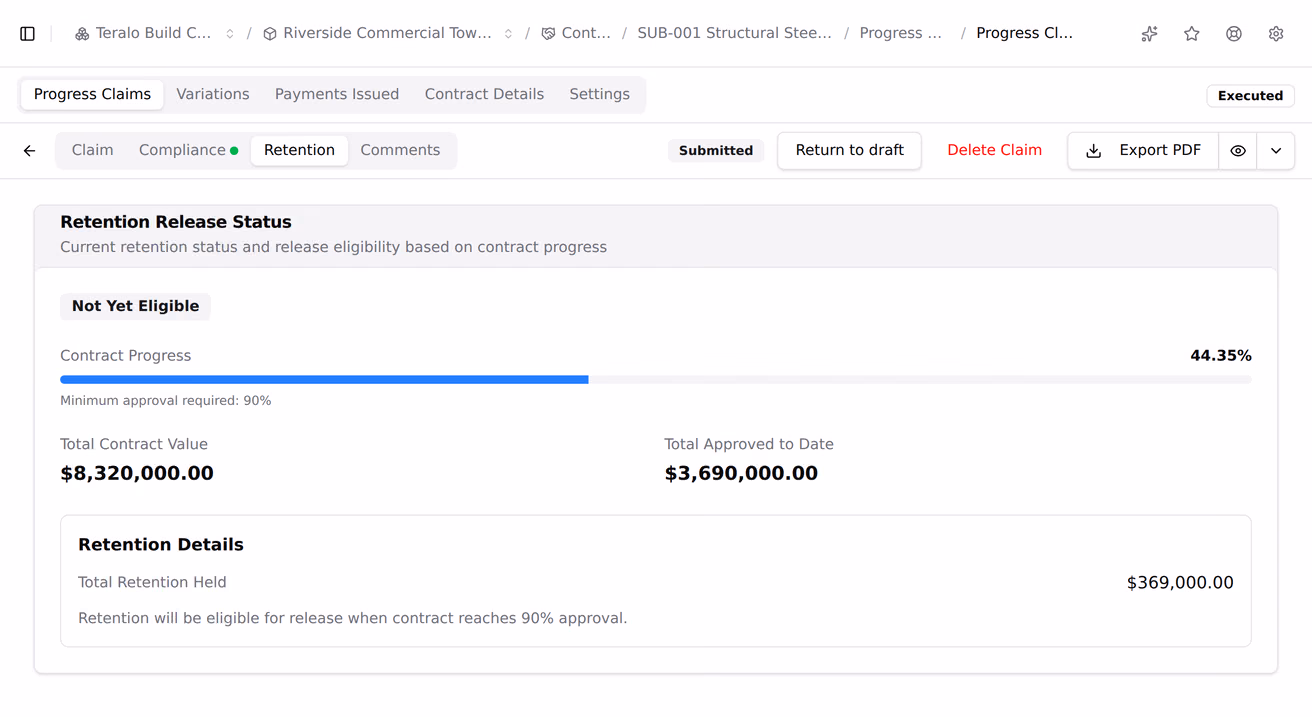This screenshot has width=1312, height=717.
Task: Click the Teralo Build organization icon
Action: click(x=82, y=34)
